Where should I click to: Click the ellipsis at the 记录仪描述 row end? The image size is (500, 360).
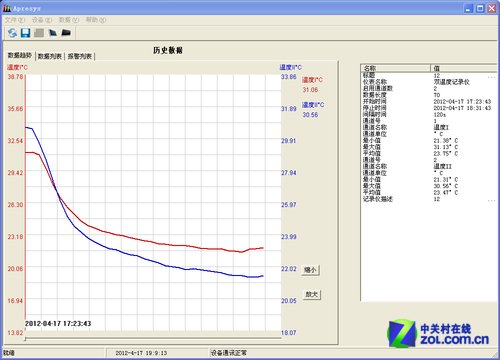[492, 201]
